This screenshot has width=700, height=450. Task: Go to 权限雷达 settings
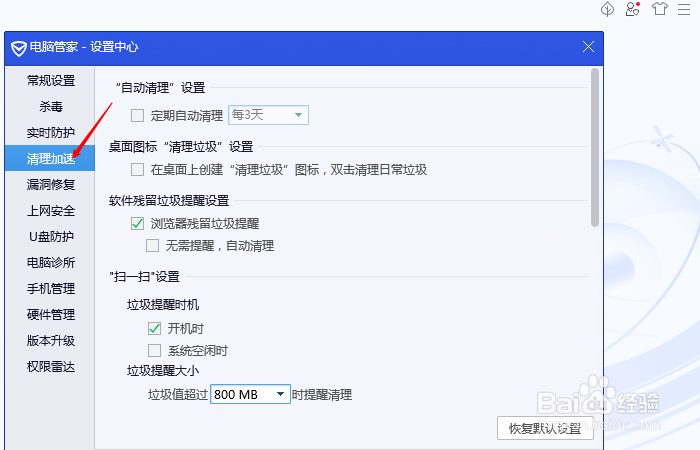(51, 367)
